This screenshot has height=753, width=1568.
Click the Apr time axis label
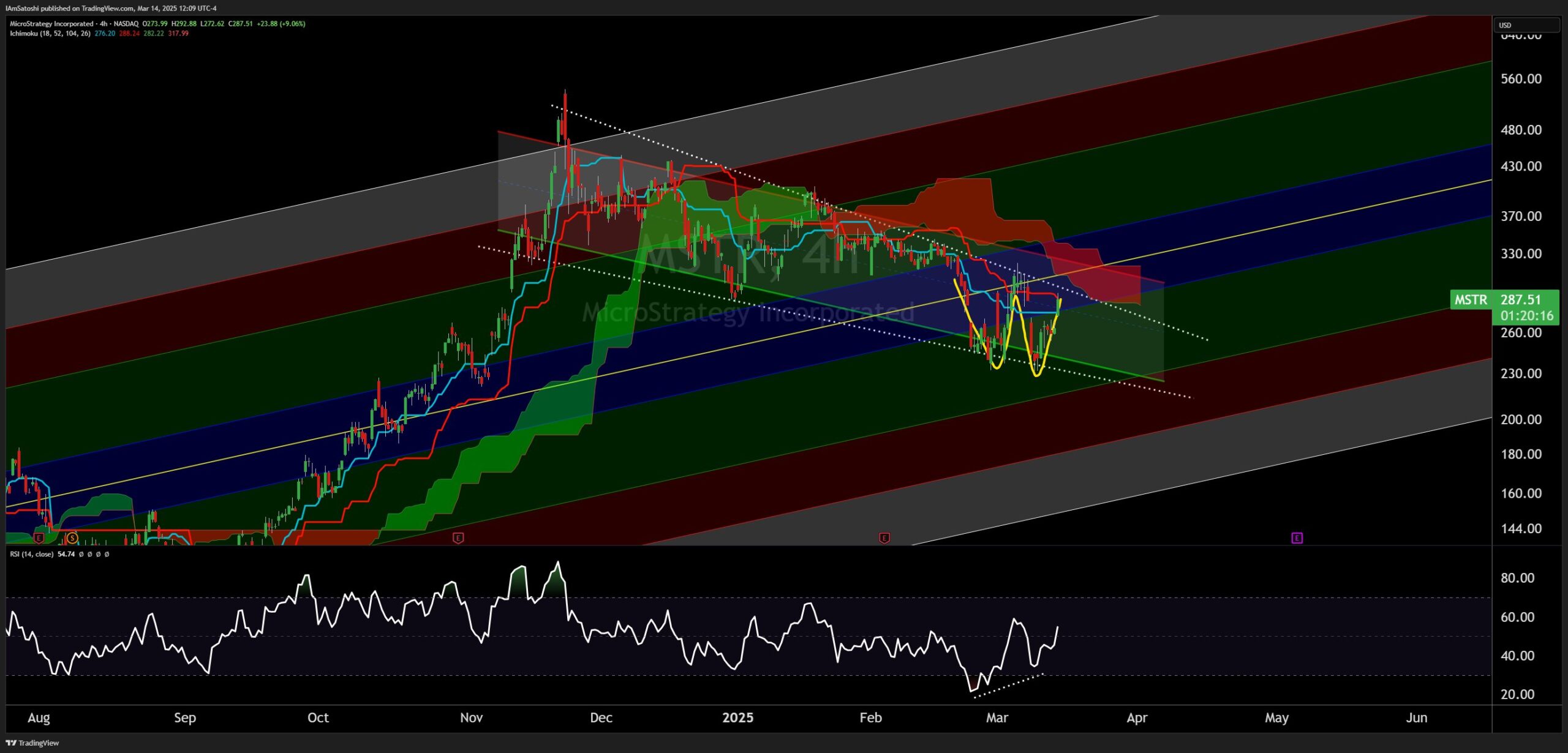[x=1137, y=717]
